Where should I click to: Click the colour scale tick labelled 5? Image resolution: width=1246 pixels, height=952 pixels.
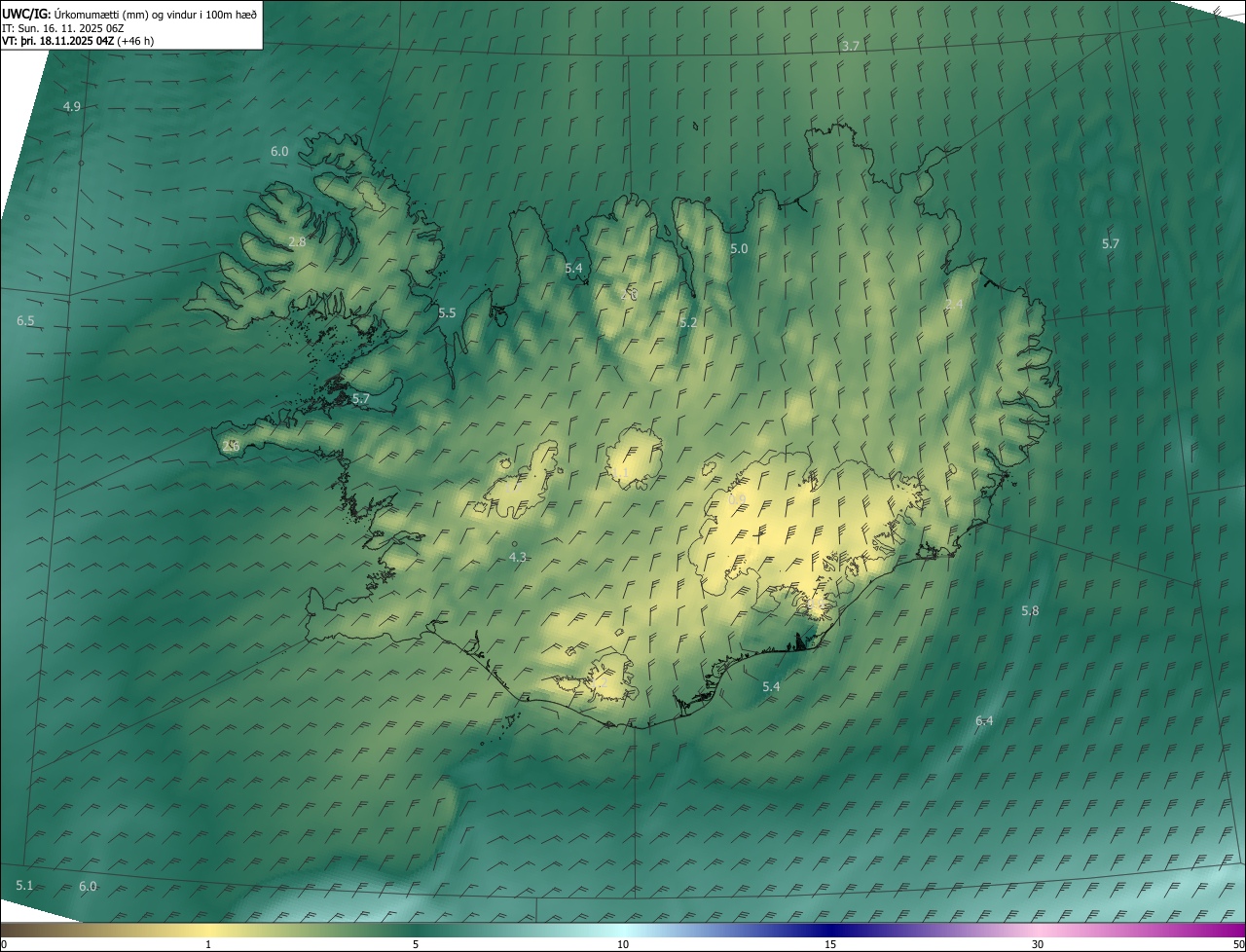416,944
